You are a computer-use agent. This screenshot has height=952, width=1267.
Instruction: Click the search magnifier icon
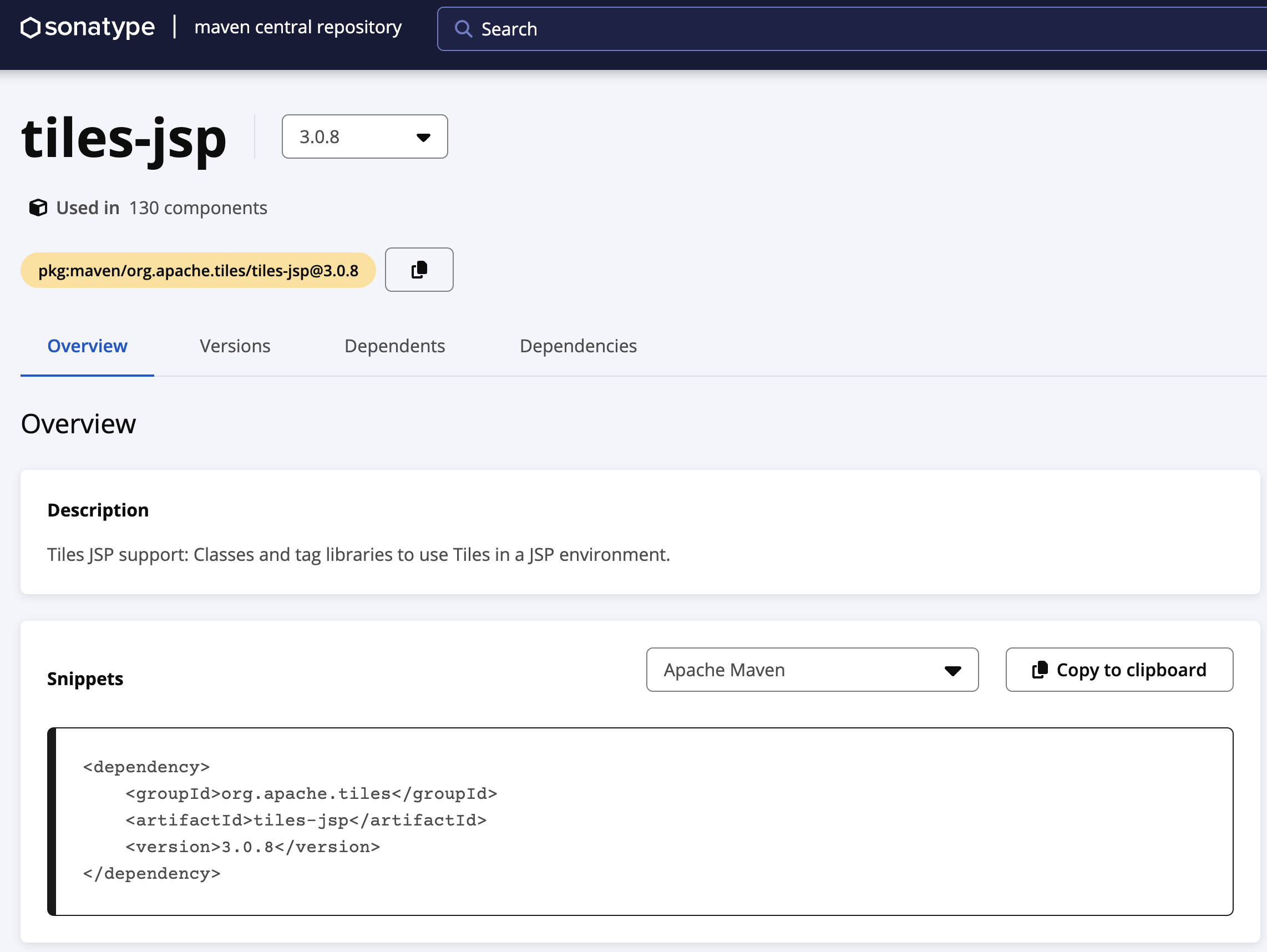pos(463,29)
